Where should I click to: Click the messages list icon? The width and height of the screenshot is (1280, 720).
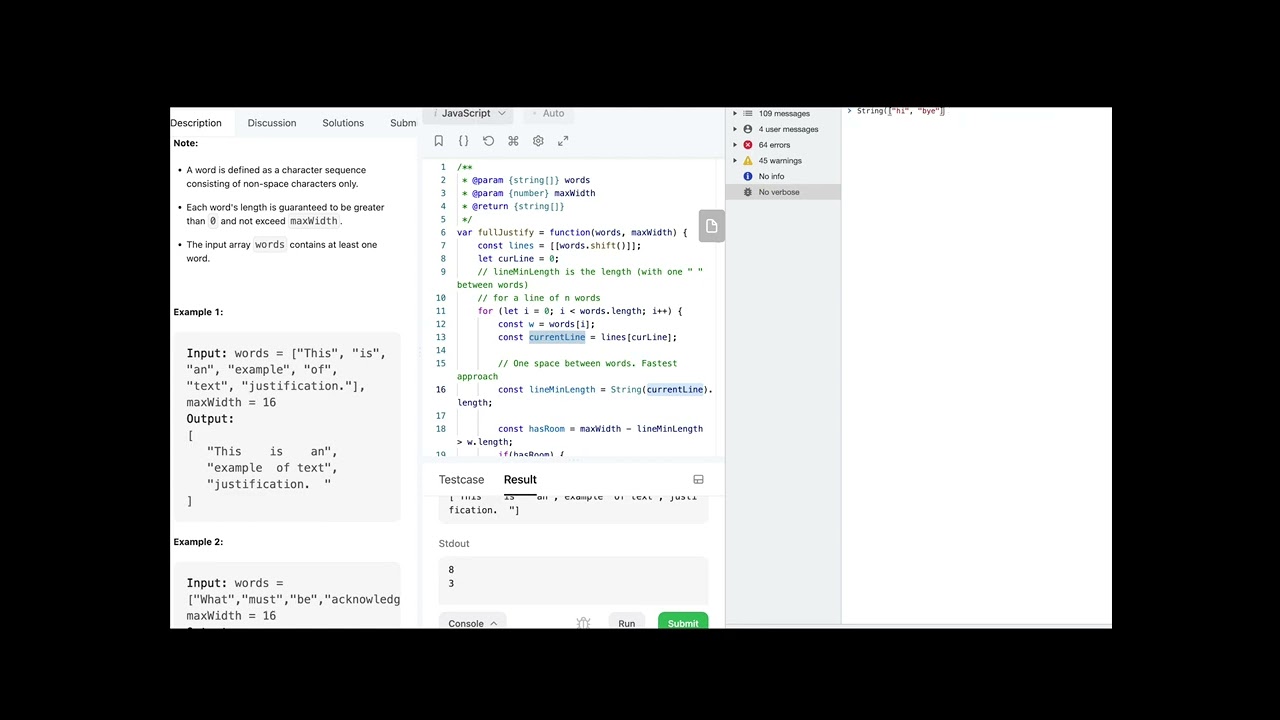747,113
